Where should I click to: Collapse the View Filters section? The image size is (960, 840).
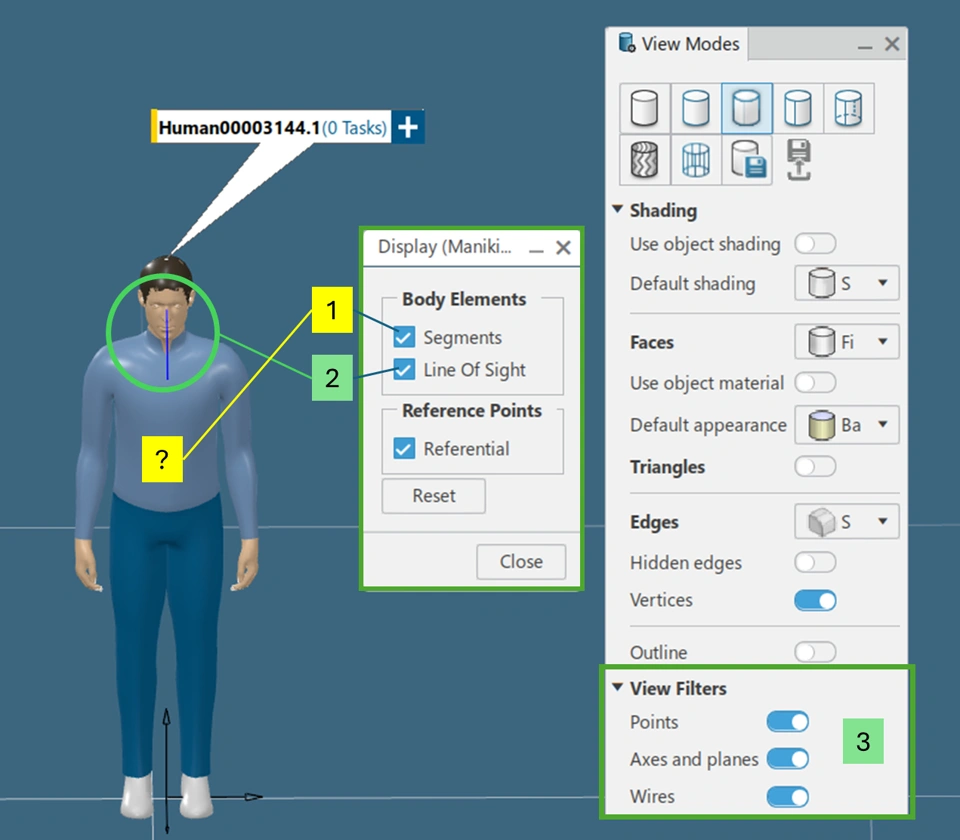pos(619,688)
